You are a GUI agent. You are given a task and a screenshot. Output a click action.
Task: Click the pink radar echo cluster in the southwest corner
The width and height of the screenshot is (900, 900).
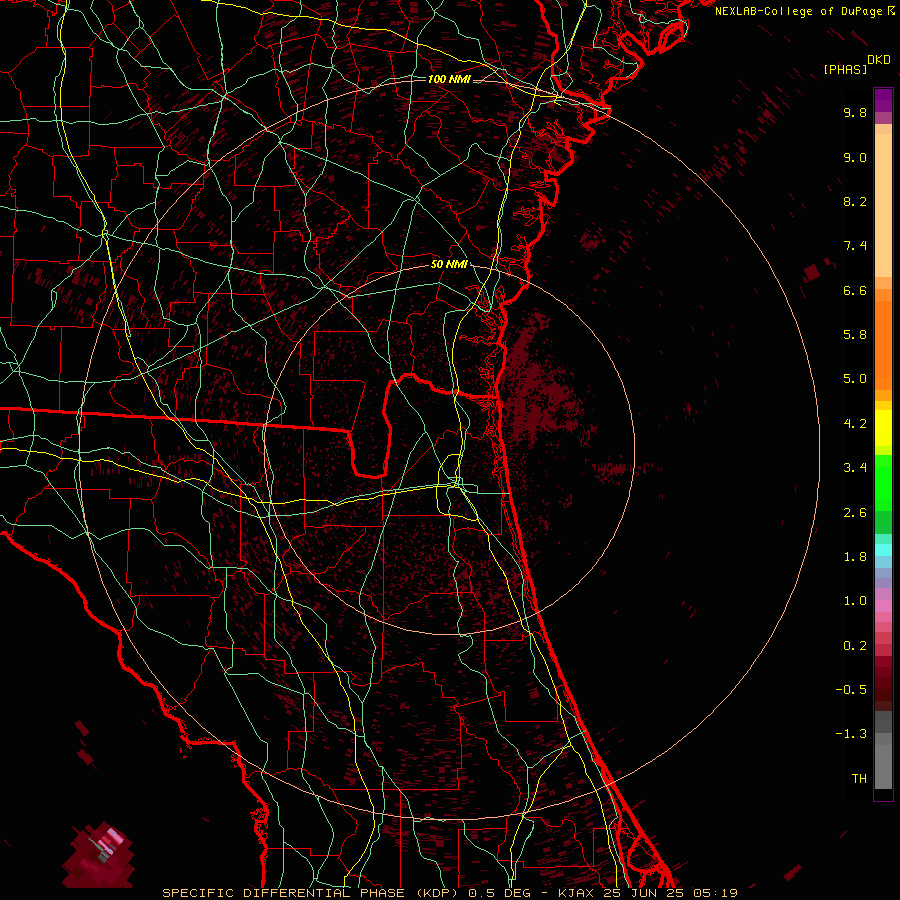[99, 854]
